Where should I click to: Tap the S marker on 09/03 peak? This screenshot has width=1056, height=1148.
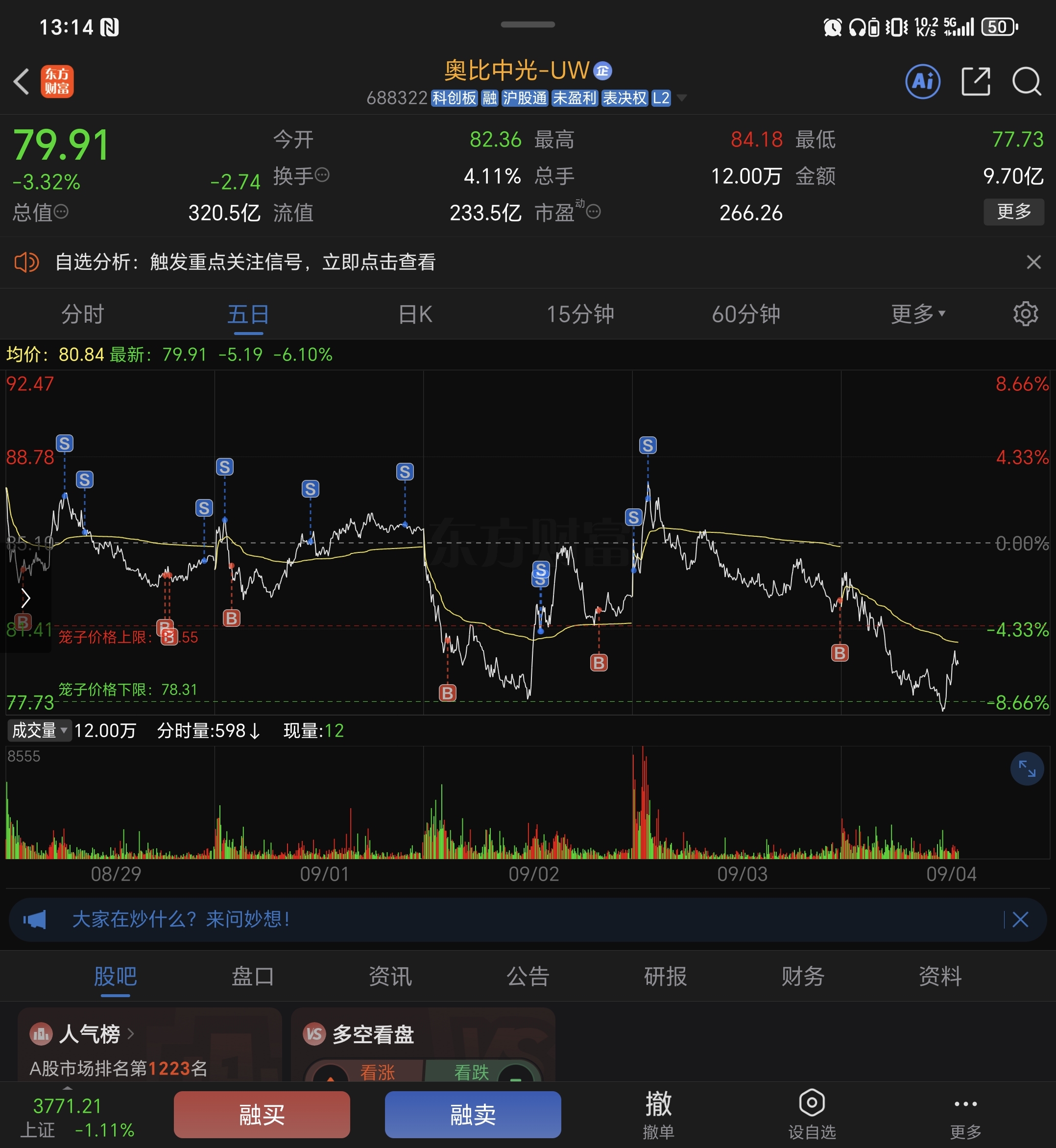[x=648, y=445]
